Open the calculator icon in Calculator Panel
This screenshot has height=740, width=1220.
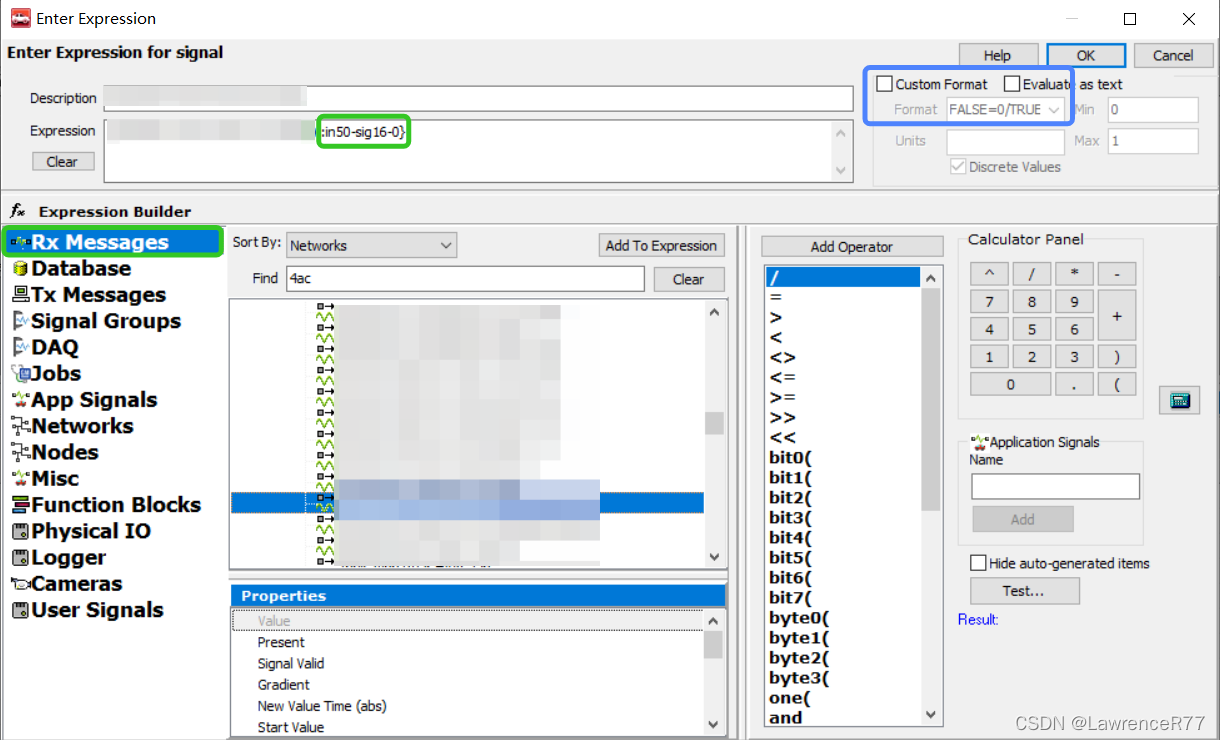pyautogui.click(x=1179, y=399)
